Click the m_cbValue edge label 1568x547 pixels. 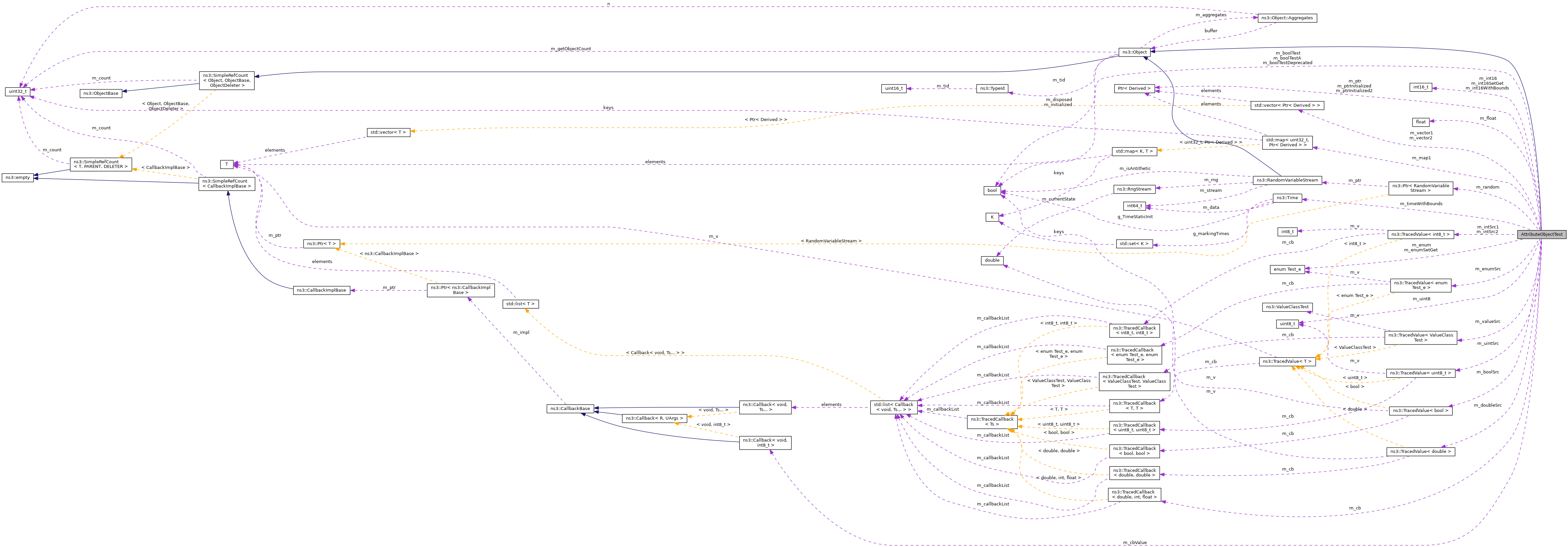click(x=1135, y=543)
